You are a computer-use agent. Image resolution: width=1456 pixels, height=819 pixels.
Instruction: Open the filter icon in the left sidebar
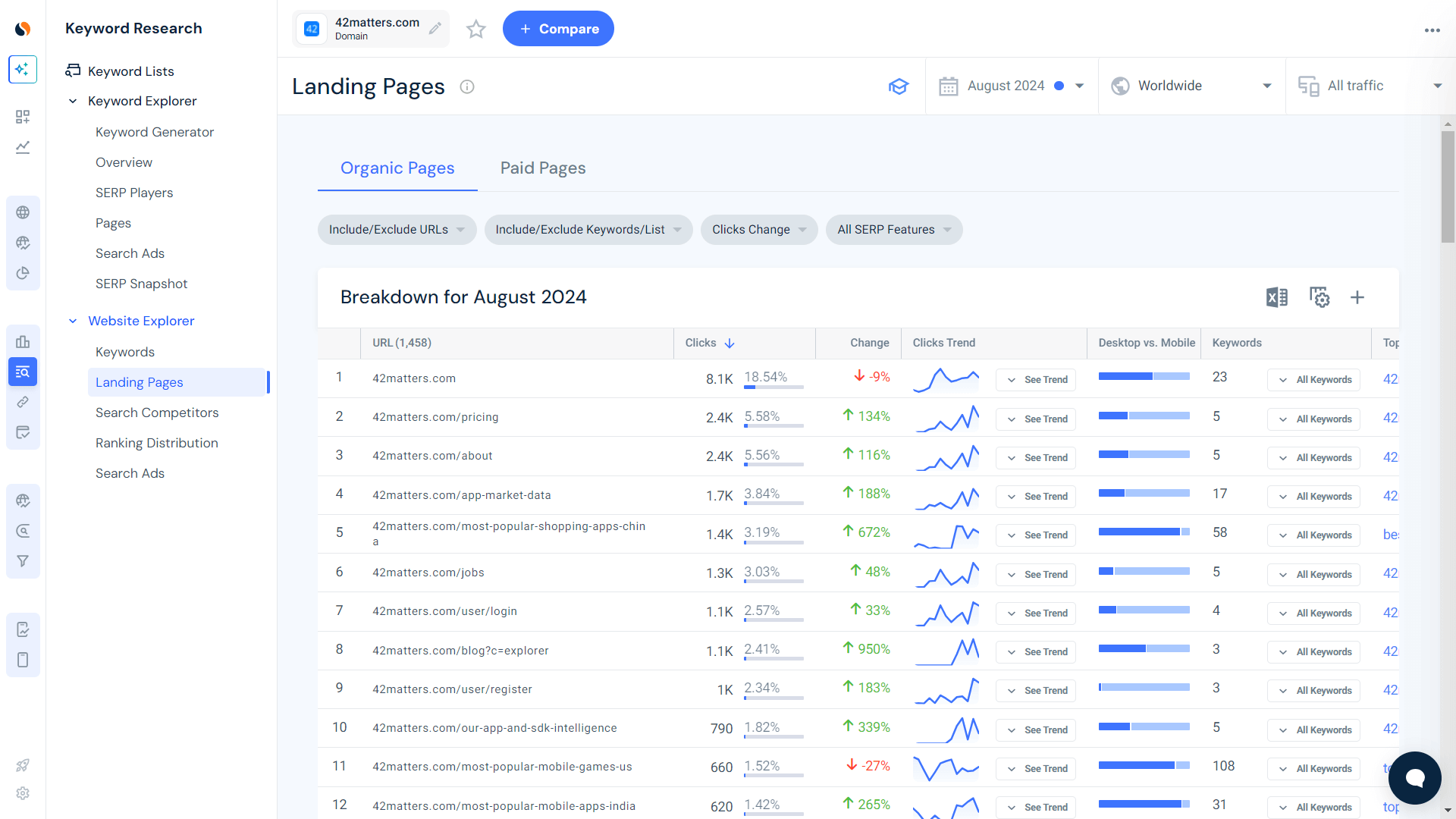[x=23, y=560]
